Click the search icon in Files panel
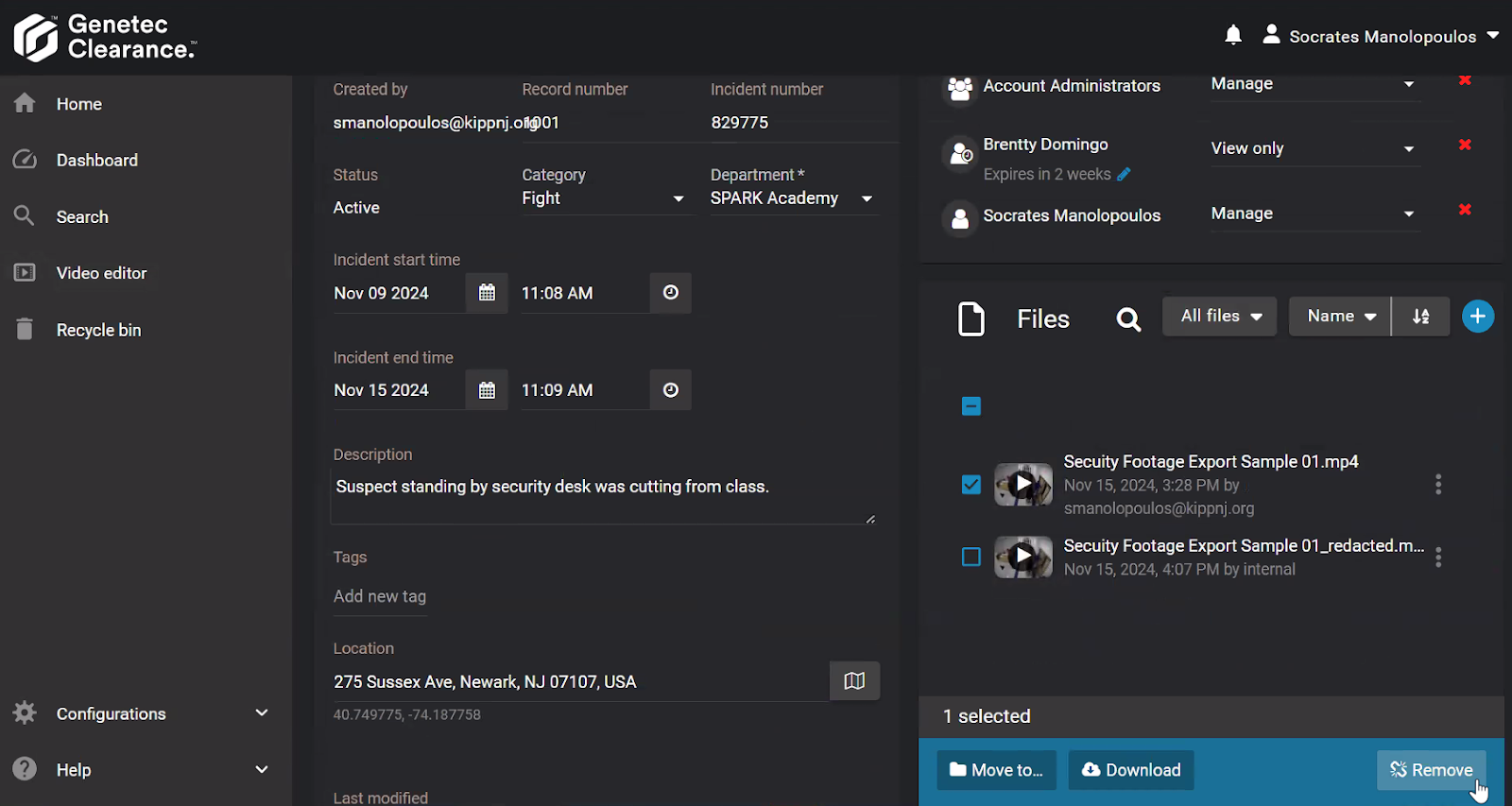The width and height of the screenshot is (1512, 806). point(1128,319)
